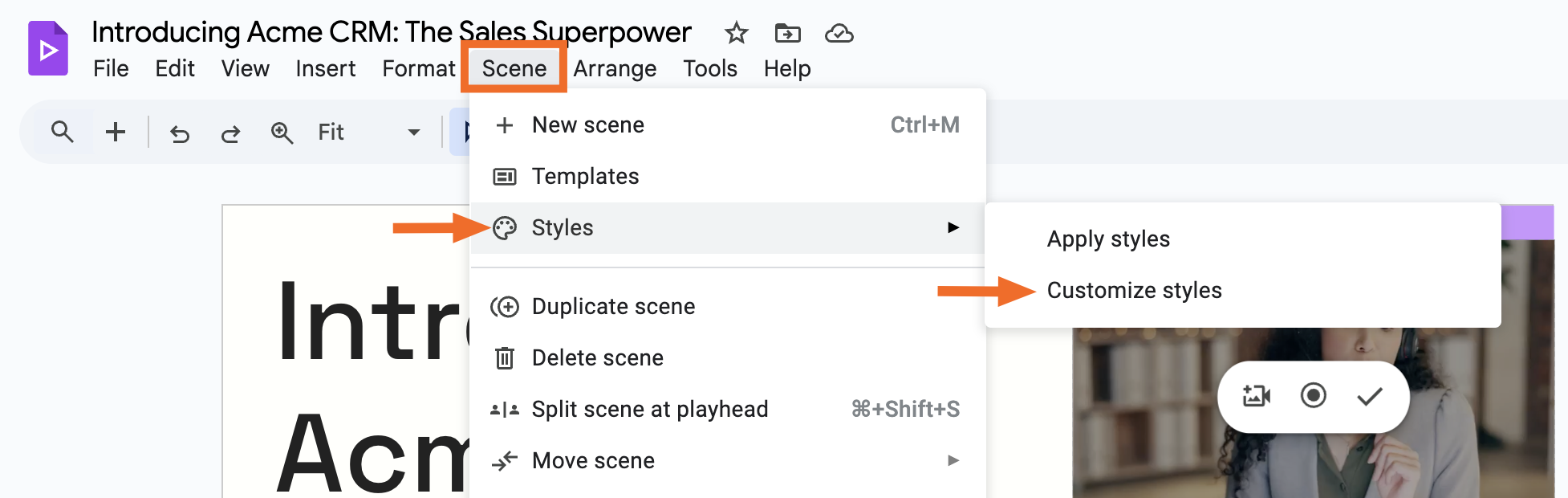Image resolution: width=1568 pixels, height=498 pixels.
Task: Open the Fit zoom dropdown
Action: coord(369,133)
